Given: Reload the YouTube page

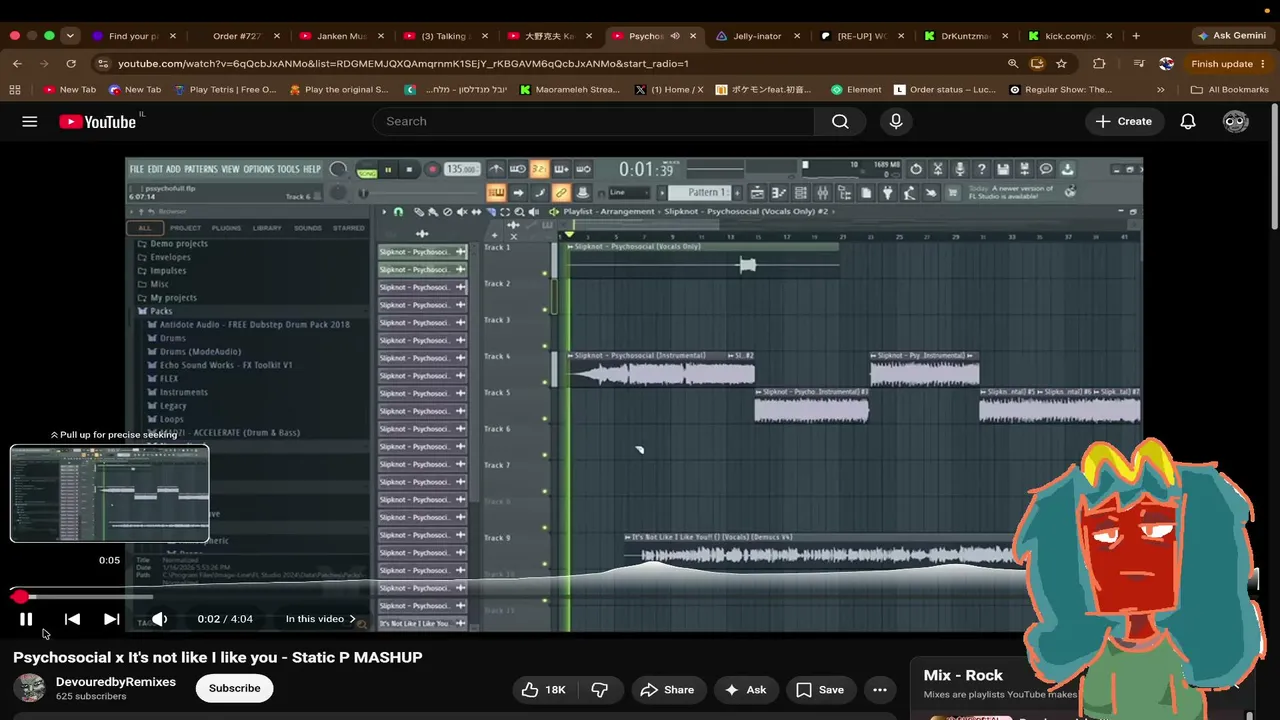Looking at the screenshot, I should click(71, 63).
